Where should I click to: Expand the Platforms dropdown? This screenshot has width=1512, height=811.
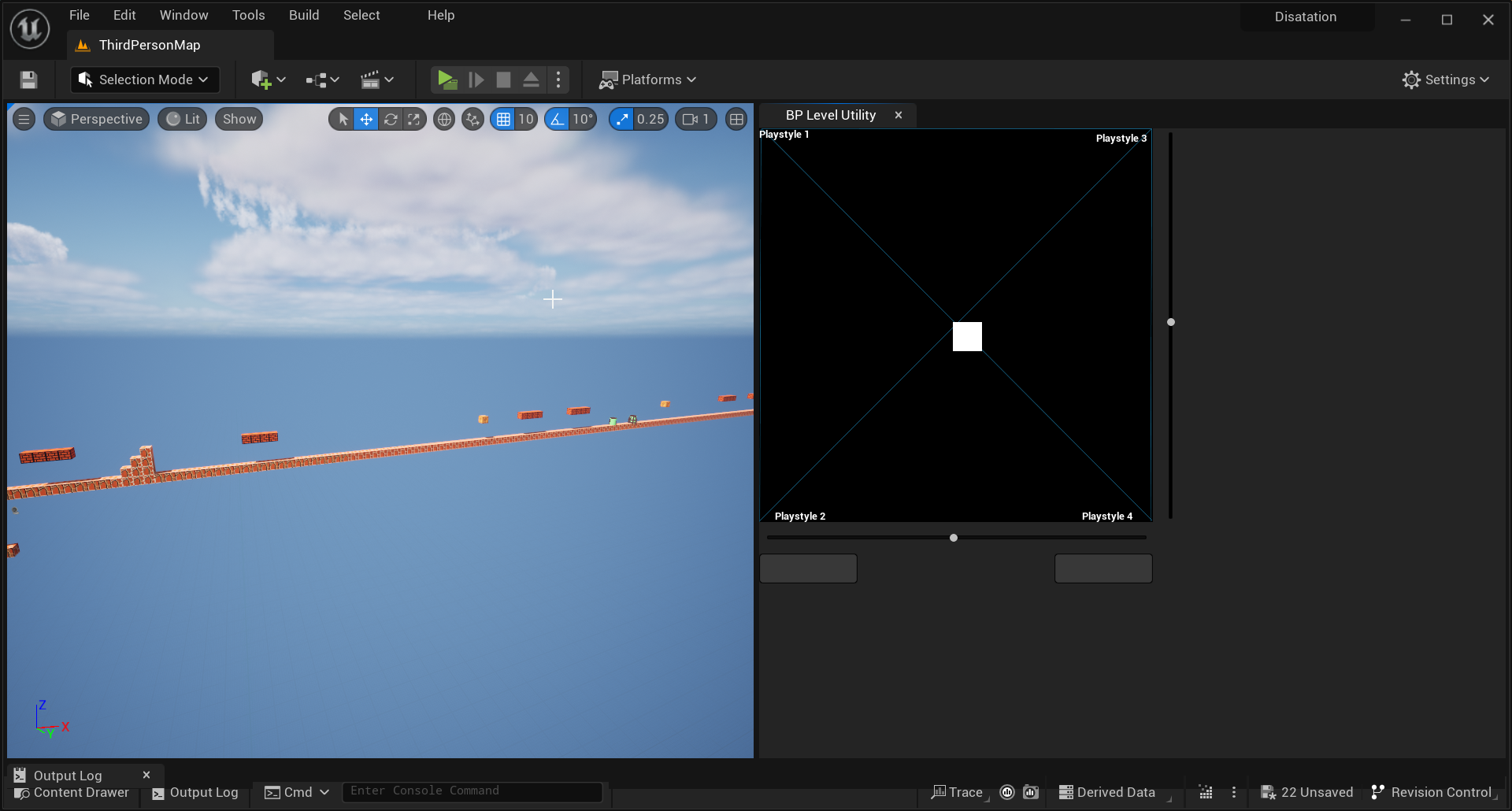648,80
